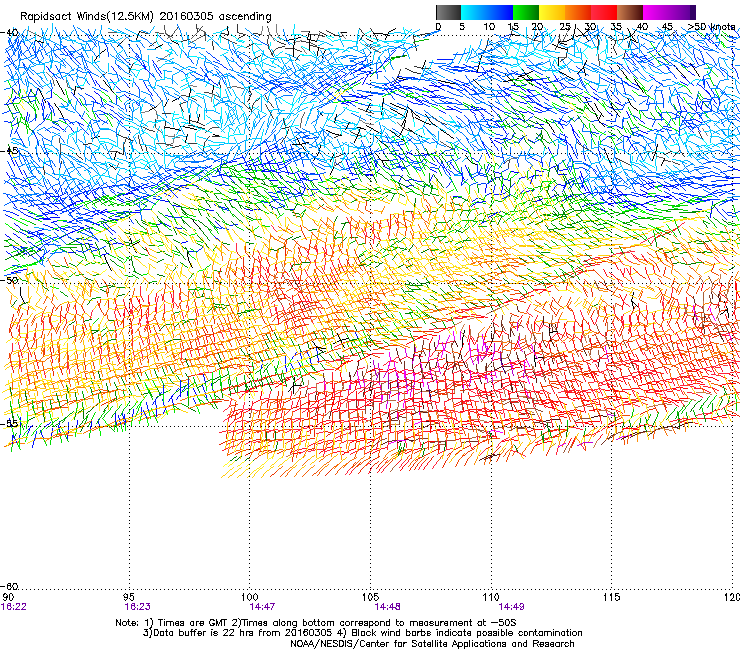Click legend tick label 25
The height and width of the screenshot is (650, 740).
565,27
